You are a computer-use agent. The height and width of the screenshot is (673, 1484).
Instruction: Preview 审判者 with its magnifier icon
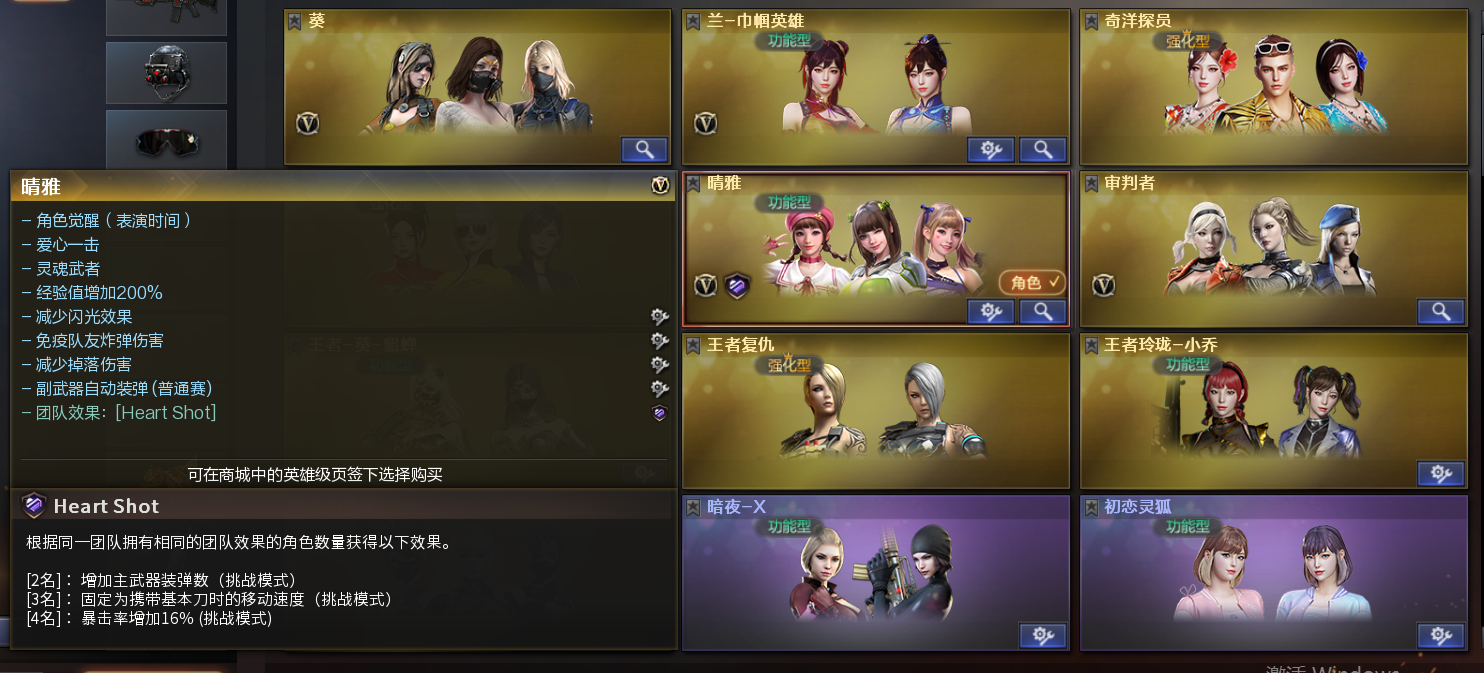[1441, 312]
